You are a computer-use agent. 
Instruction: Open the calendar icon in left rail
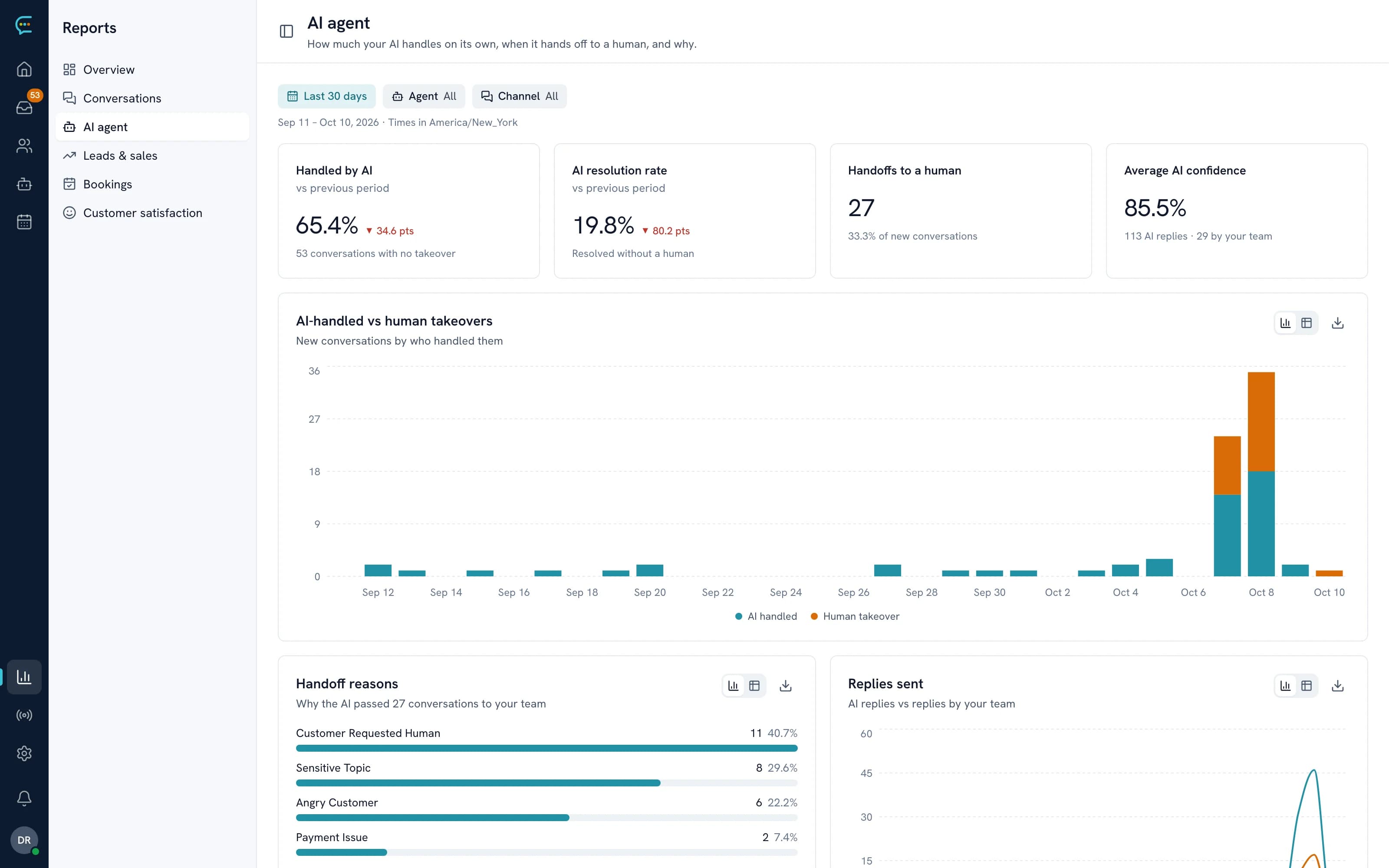(x=24, y=222)
